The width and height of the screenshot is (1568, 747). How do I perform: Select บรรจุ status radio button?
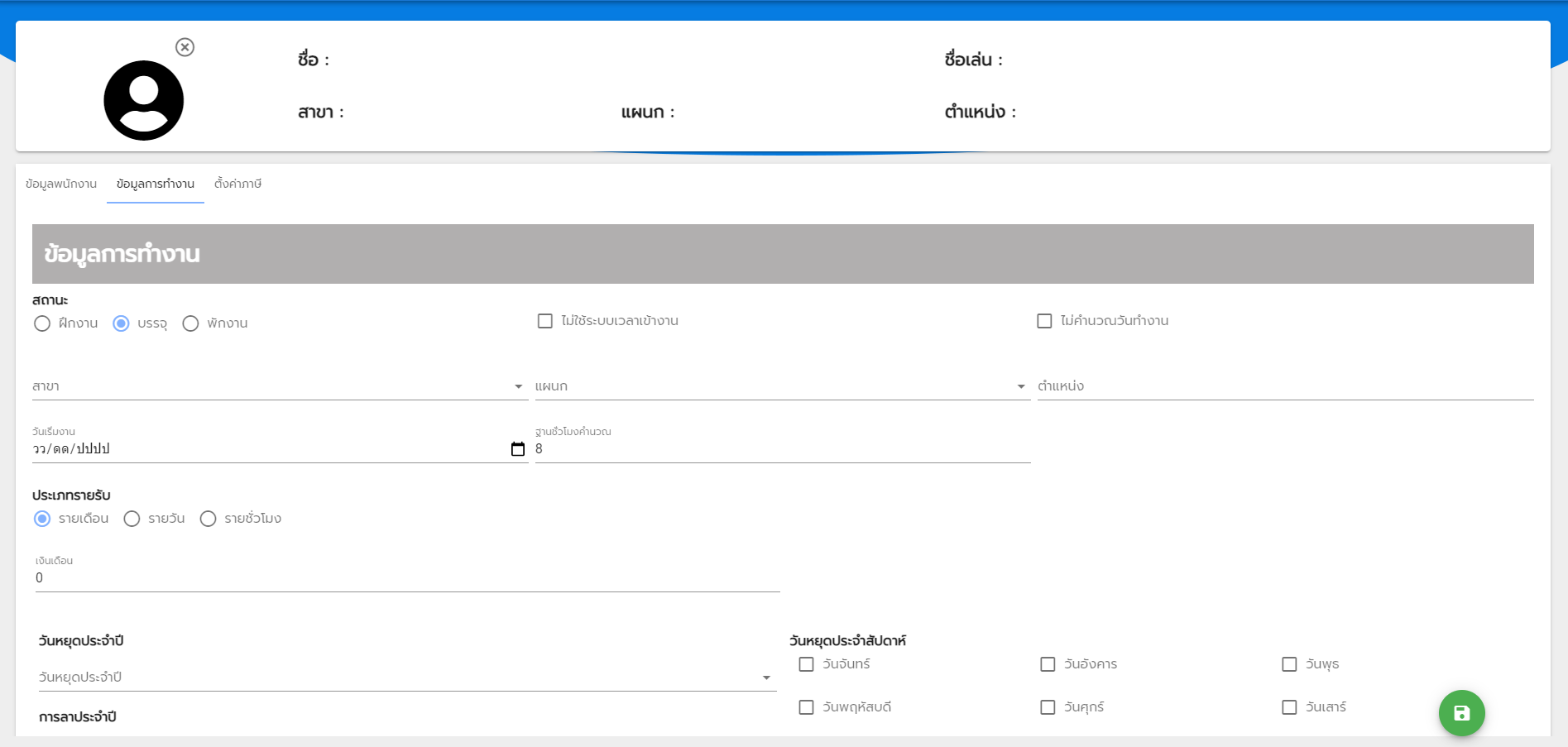121,323
